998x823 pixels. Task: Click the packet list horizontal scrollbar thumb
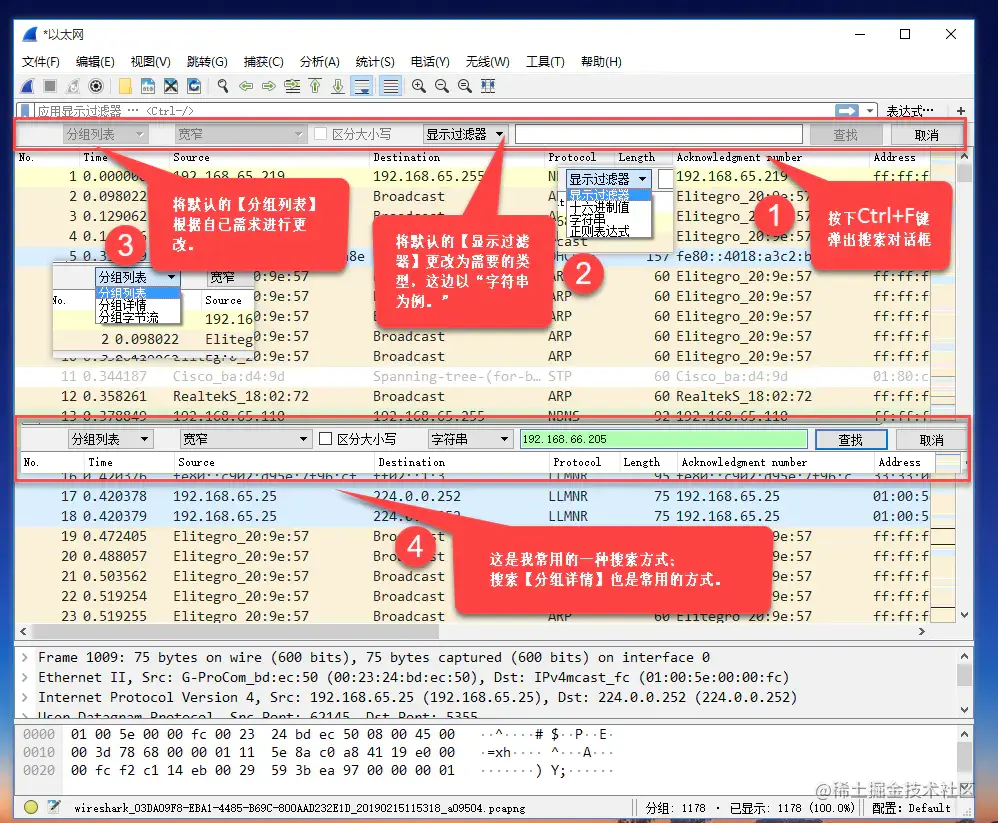[x=235, y=631]
